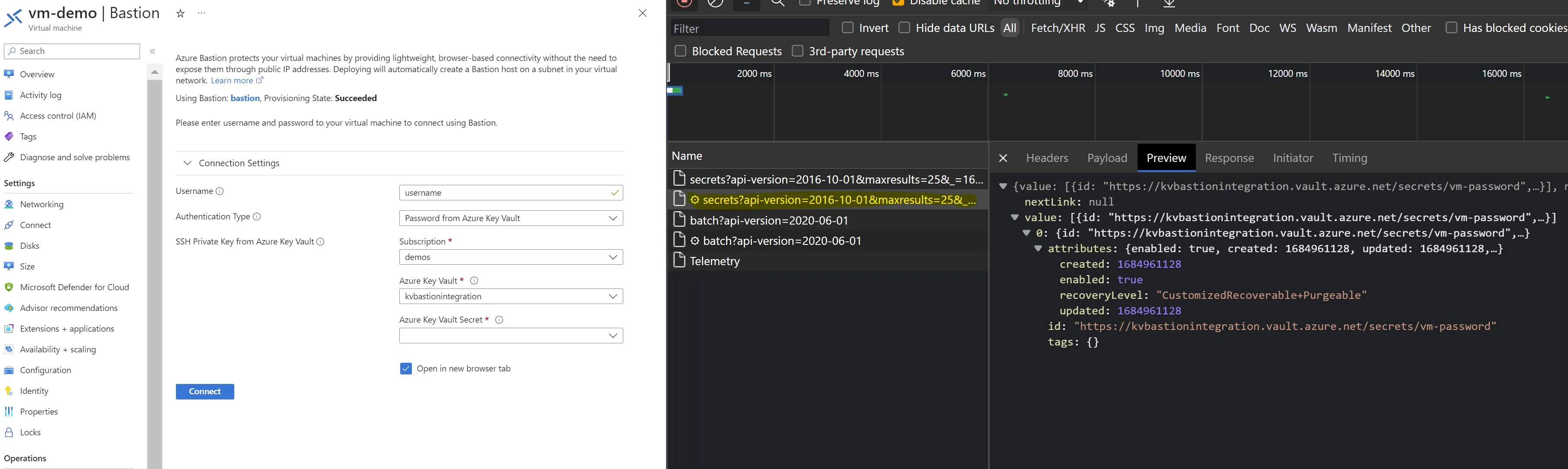Viewport: 1568px width, 469px height.
Task: Click the network Filter input field
Action: [749, 28]
